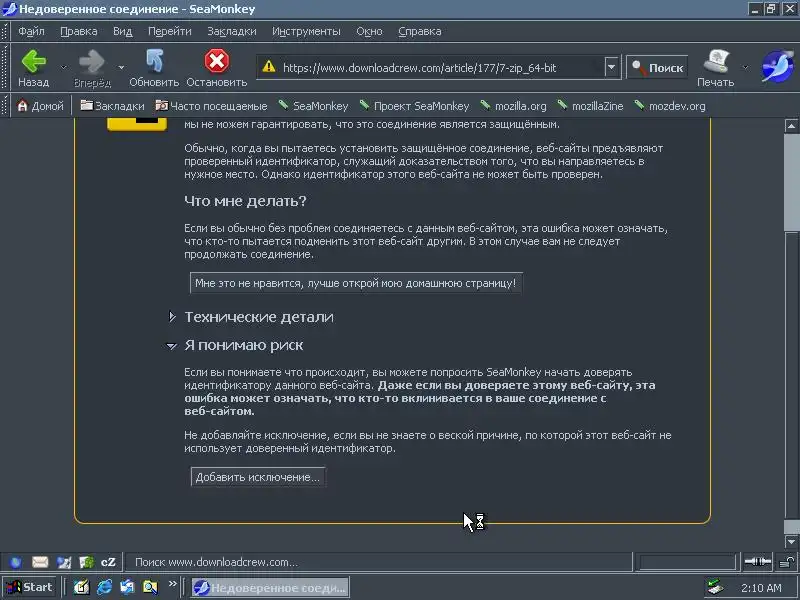Click the vertical scrollbar thumb

coord(791,182)
